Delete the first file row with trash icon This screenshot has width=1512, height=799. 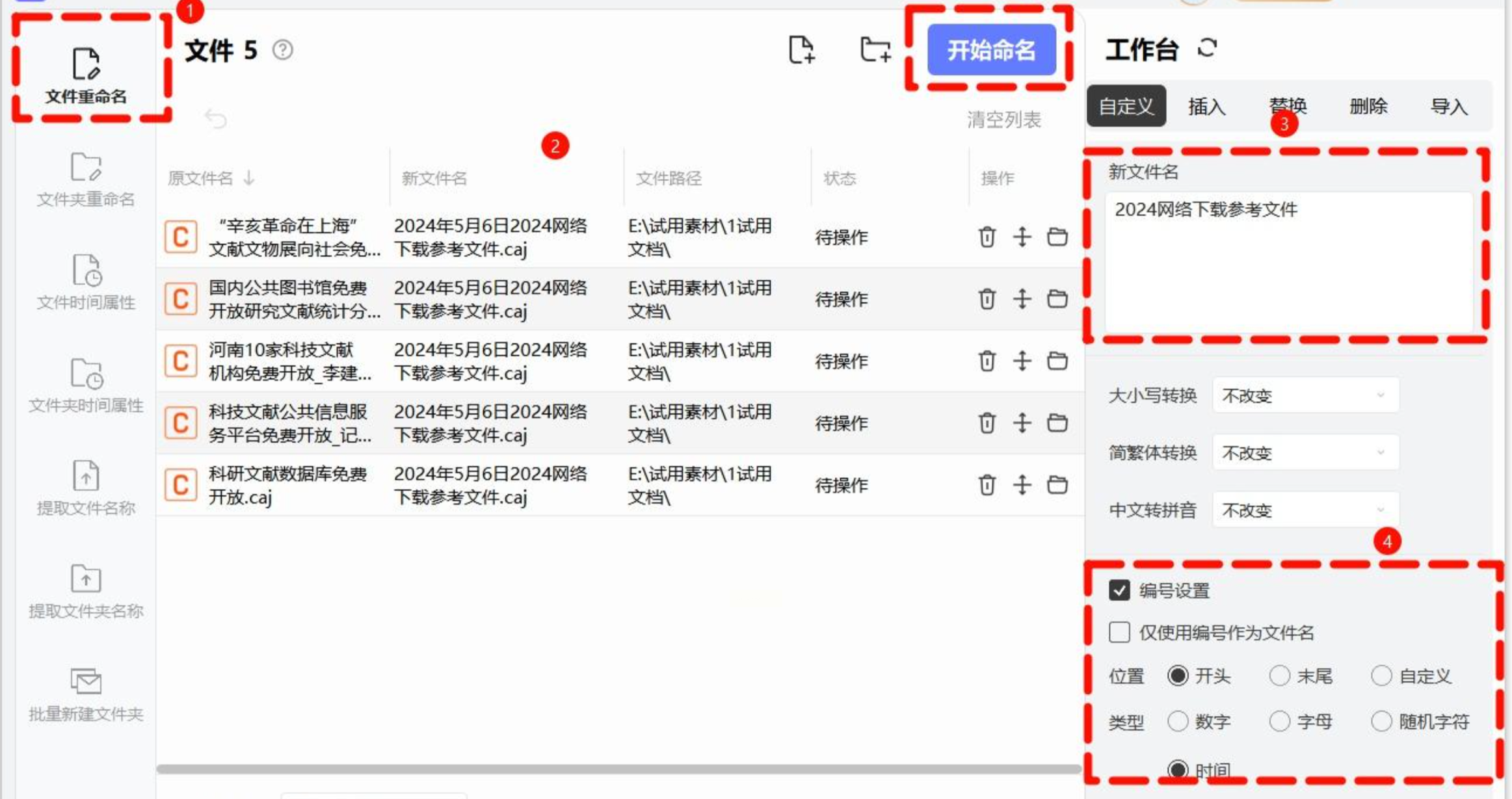pyautogui.click(x=987, y=237)
